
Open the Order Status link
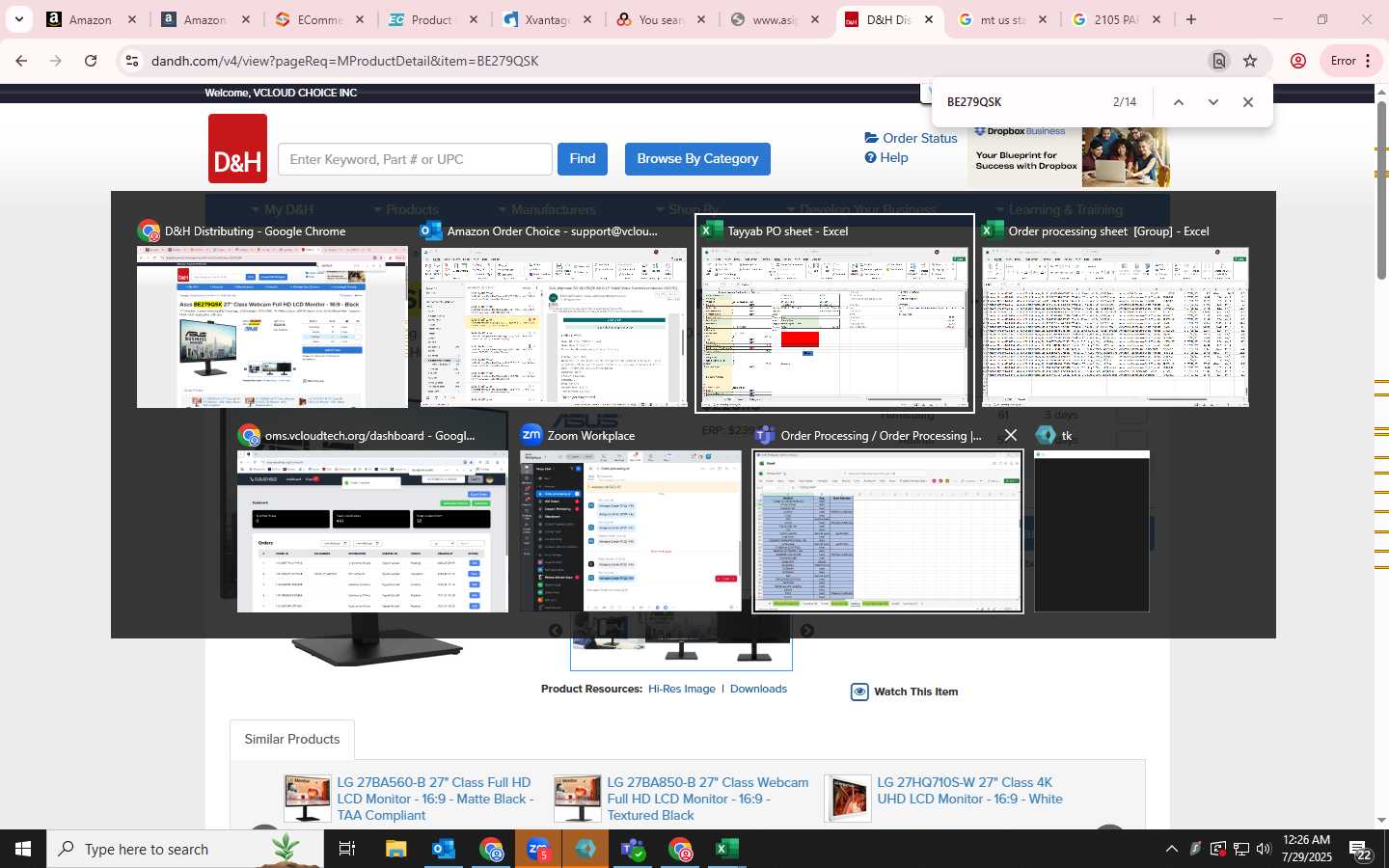[912, 138]
